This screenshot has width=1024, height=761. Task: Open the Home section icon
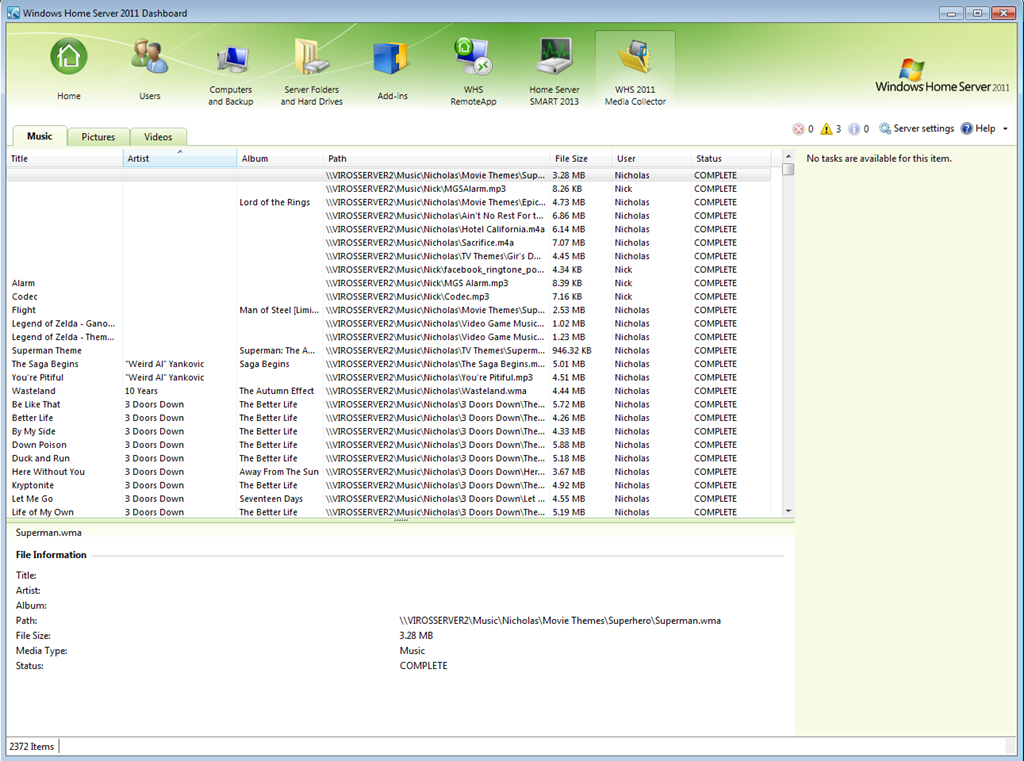tap(69, 57)
